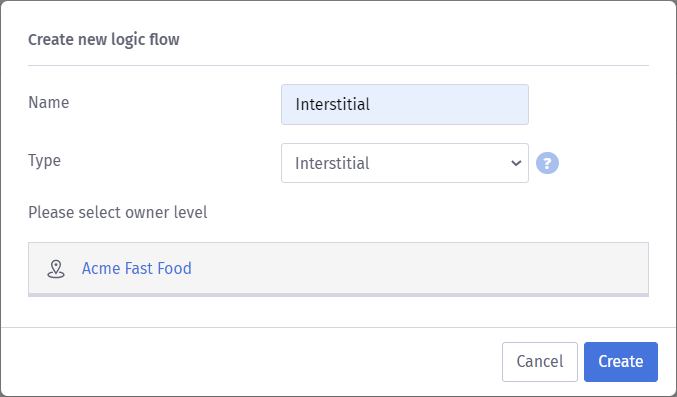Screen dimensions: 677x397
Task: Open the Type dropdown showing Interstitial
Action: click(405, 163)
